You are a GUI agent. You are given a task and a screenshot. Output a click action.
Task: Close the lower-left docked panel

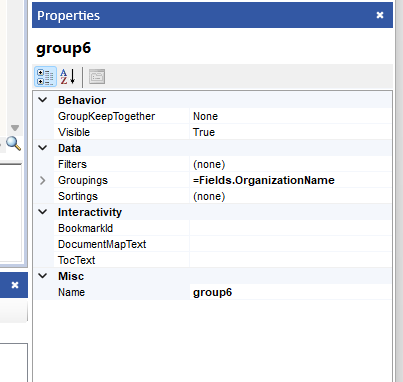click(x=15, y=285)
